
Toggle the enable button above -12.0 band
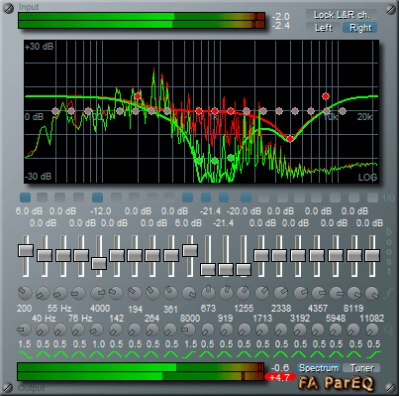97,197
